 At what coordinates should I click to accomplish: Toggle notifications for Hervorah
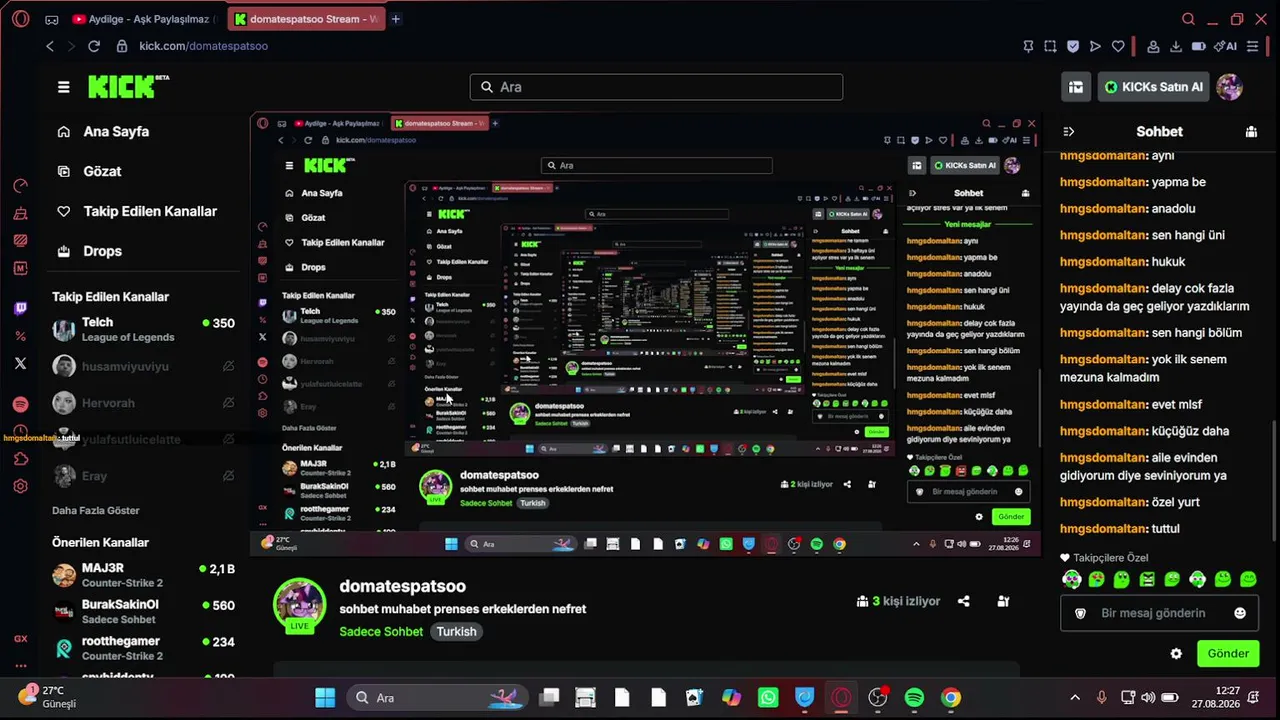228,403
